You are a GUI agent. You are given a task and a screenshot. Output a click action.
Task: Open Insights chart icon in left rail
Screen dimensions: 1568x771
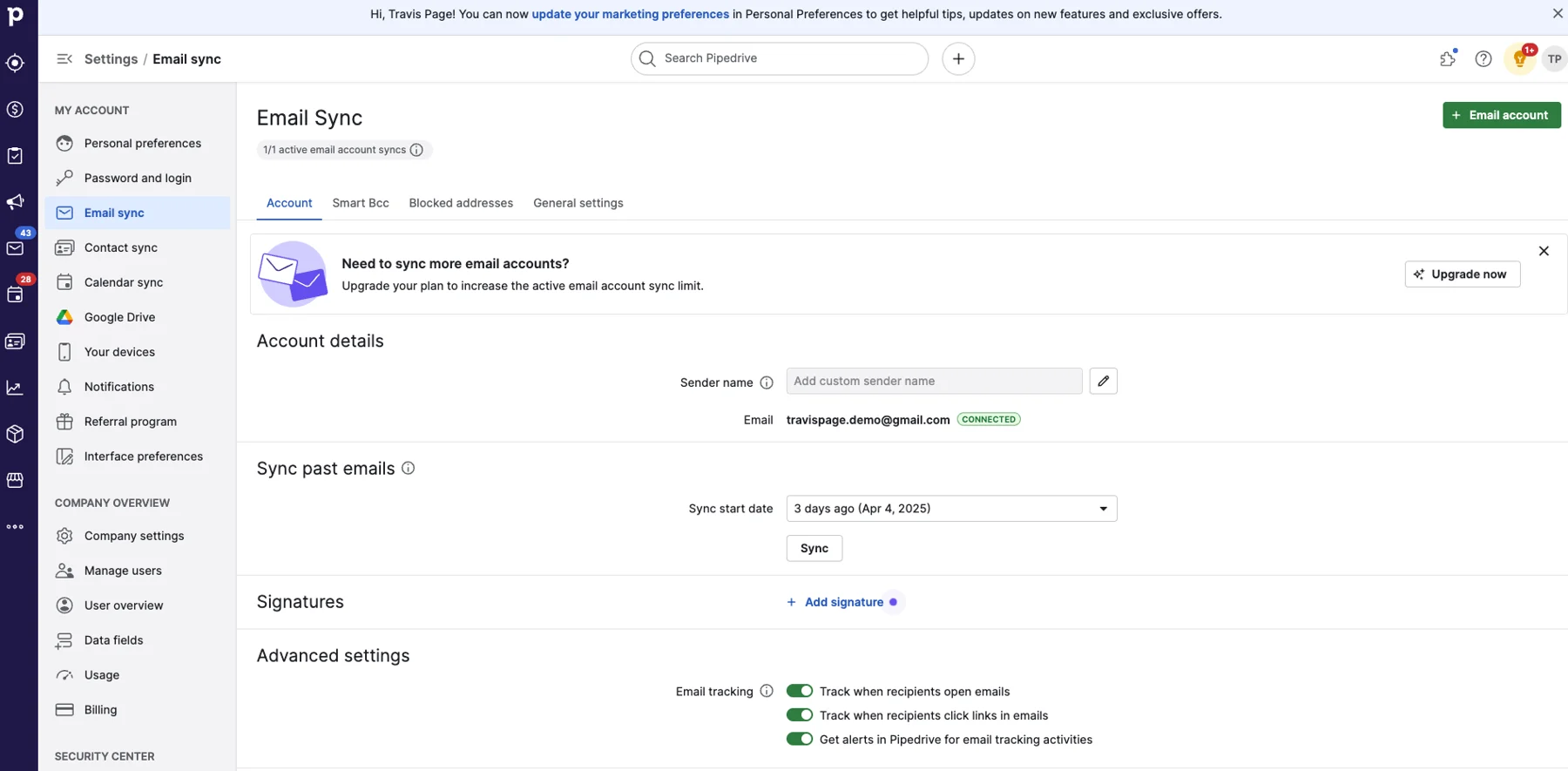15,388
